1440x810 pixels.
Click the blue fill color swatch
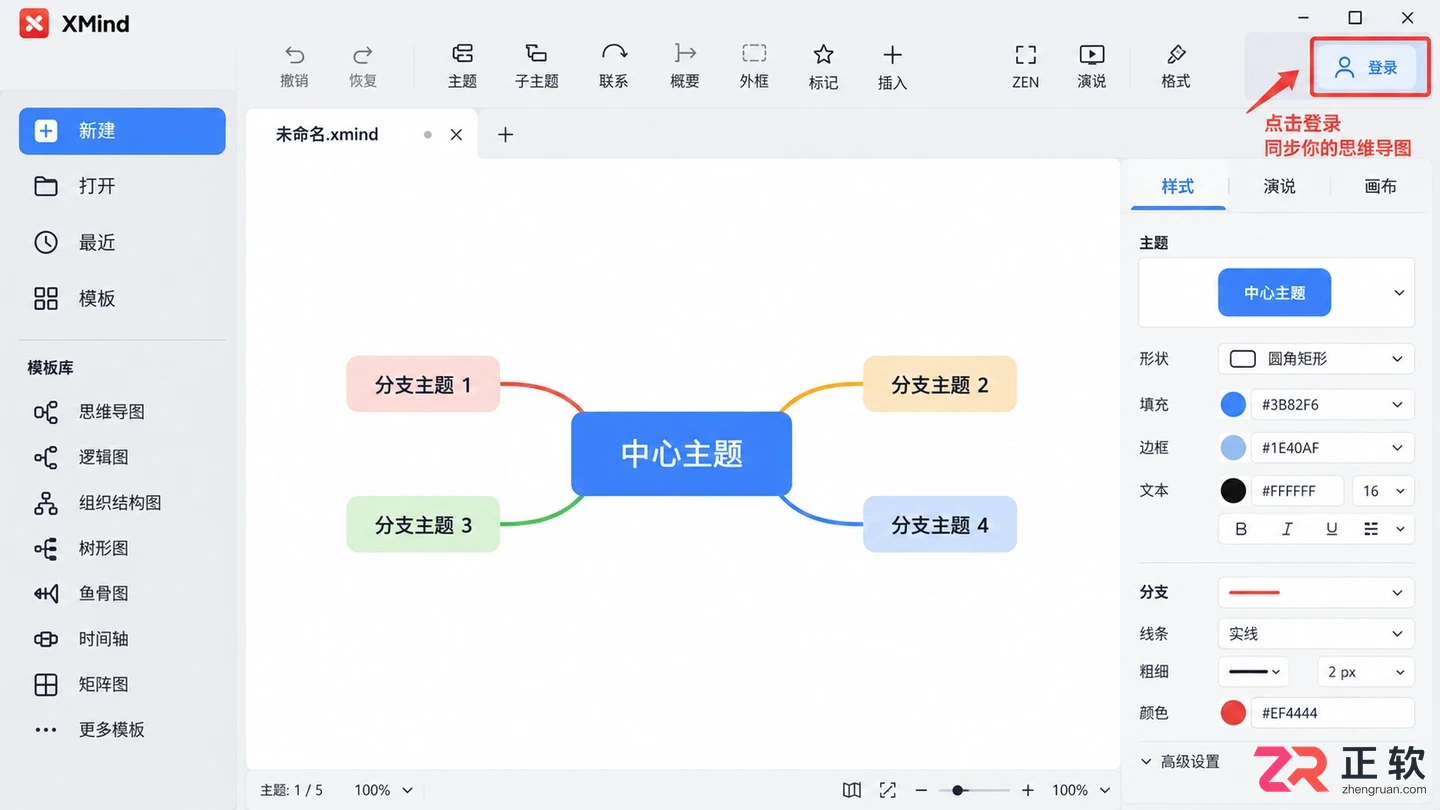[x=1233, y=405]
